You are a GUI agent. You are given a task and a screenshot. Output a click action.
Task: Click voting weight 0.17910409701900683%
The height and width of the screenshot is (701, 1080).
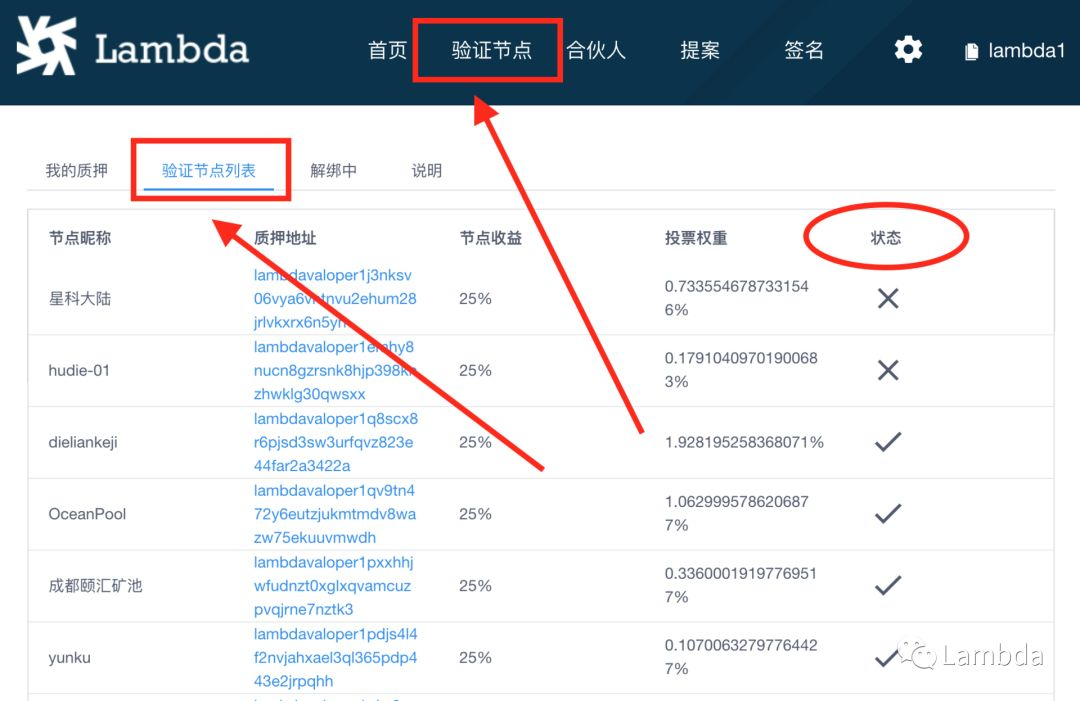(x=741, y=370)
